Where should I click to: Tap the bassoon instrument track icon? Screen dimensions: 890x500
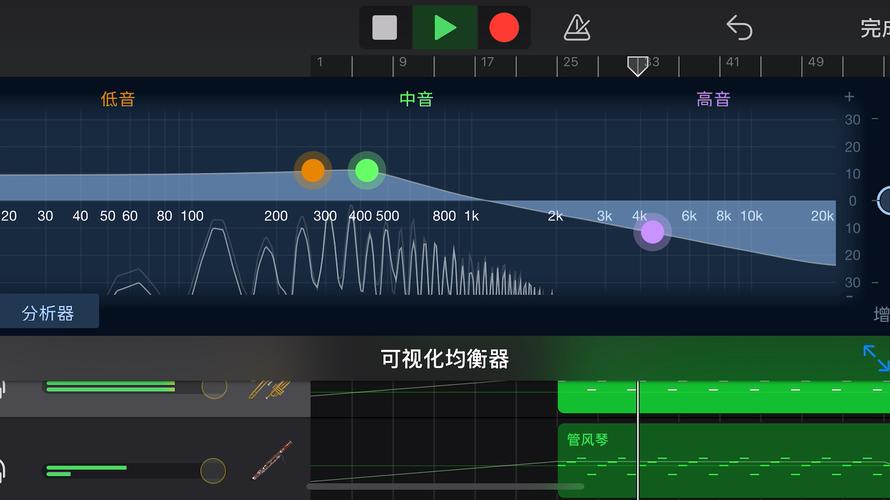272,460
